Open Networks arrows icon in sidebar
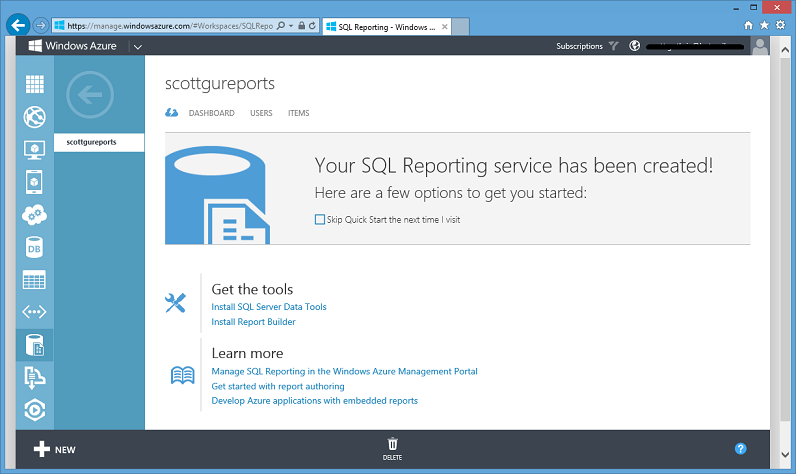Image resolution: width=796 pixels, height=474 pixels. click(35, 312)
